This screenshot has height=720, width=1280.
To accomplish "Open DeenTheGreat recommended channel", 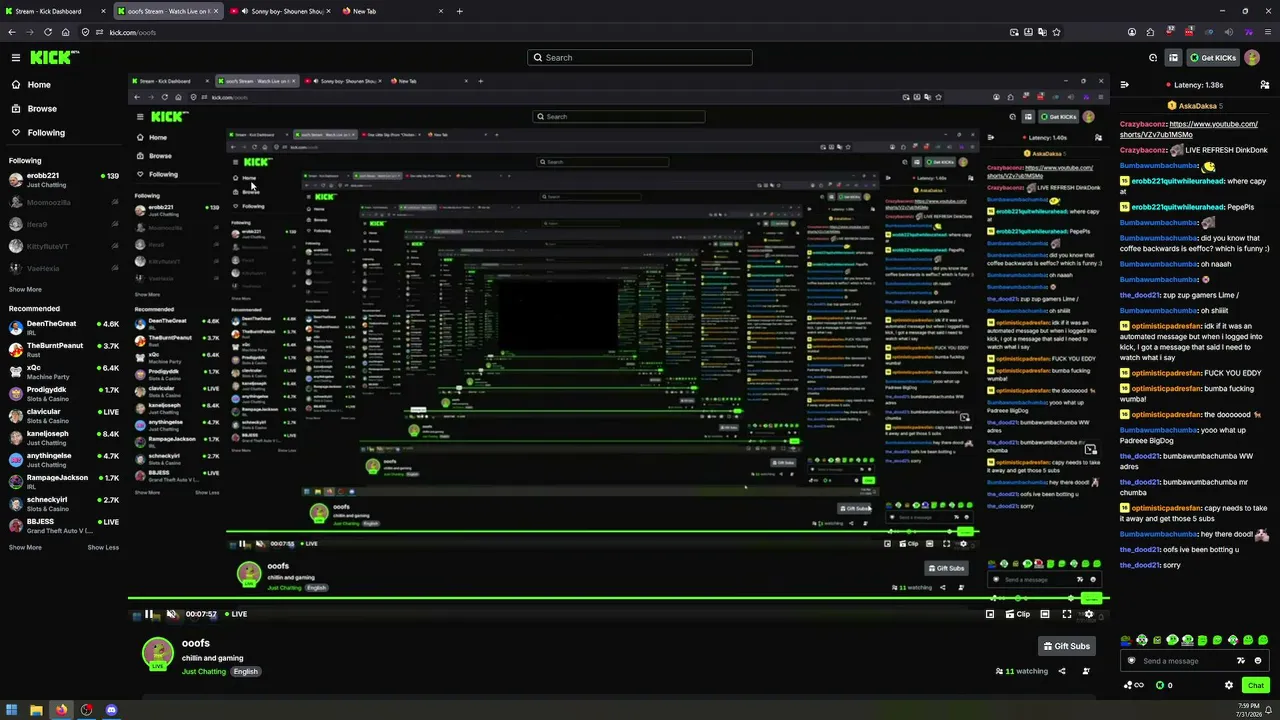I will point(64,328).
